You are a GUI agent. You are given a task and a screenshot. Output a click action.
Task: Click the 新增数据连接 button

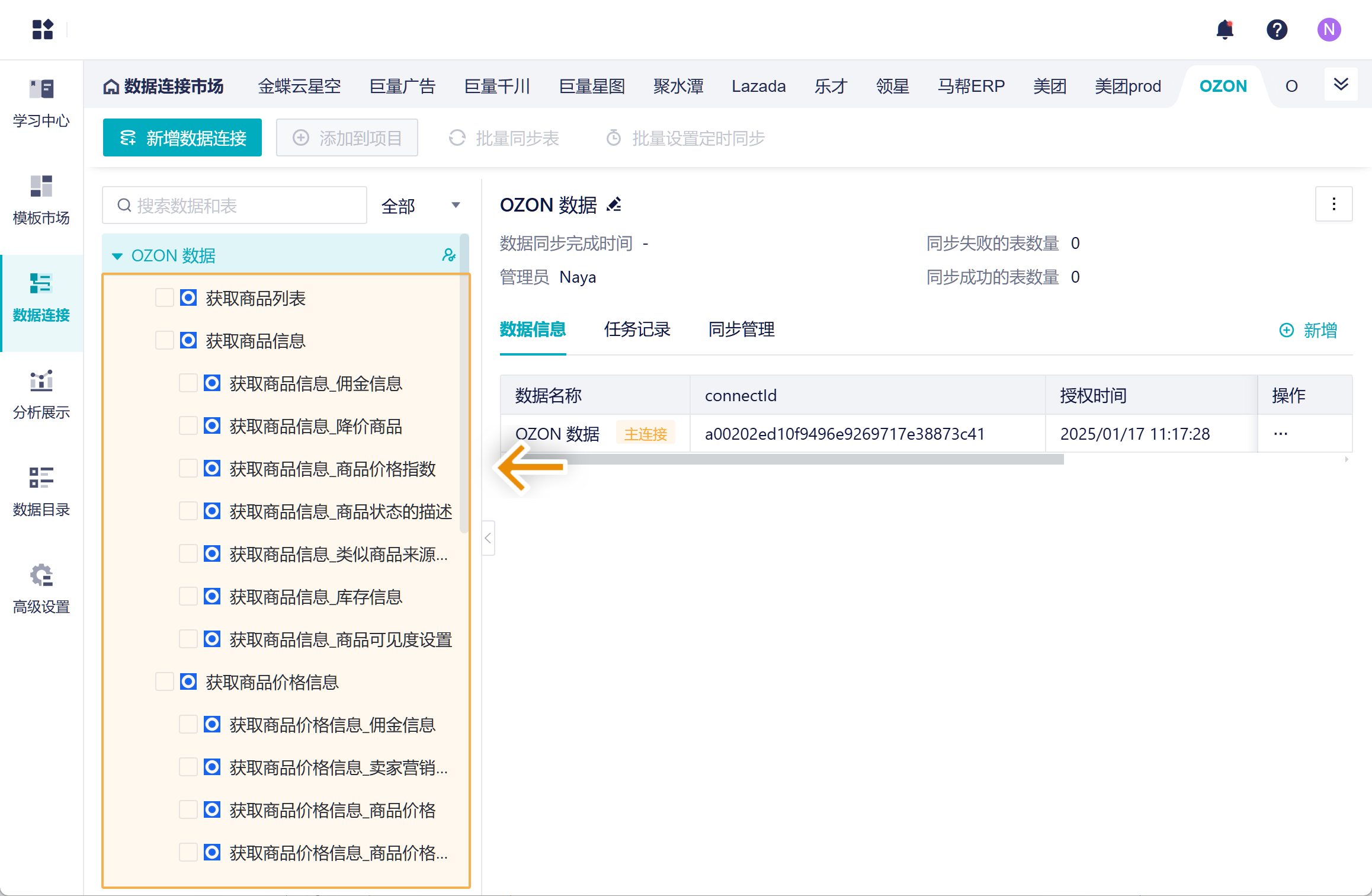point(182,138)
